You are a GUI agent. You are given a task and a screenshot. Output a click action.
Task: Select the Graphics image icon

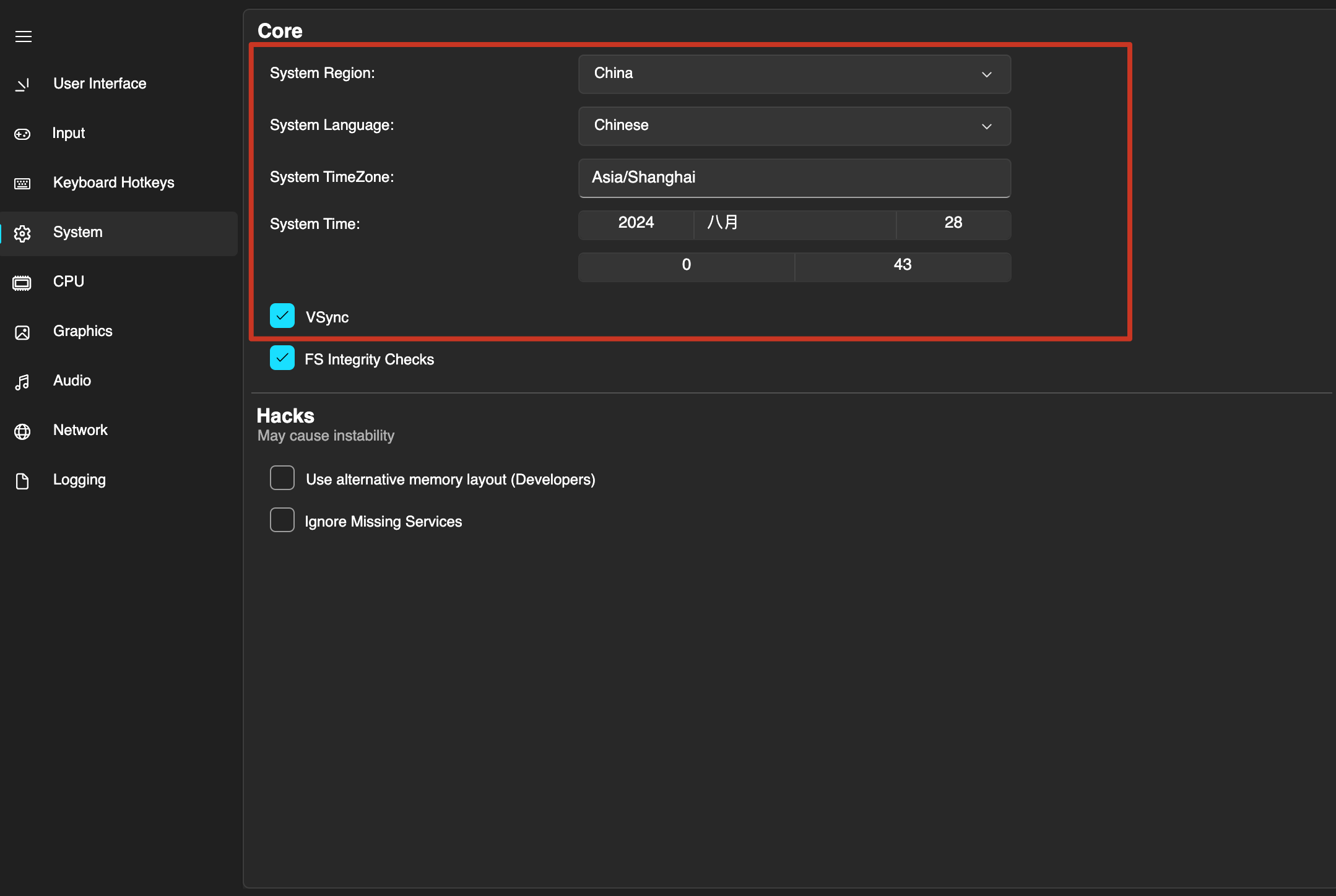pos(22,332)
